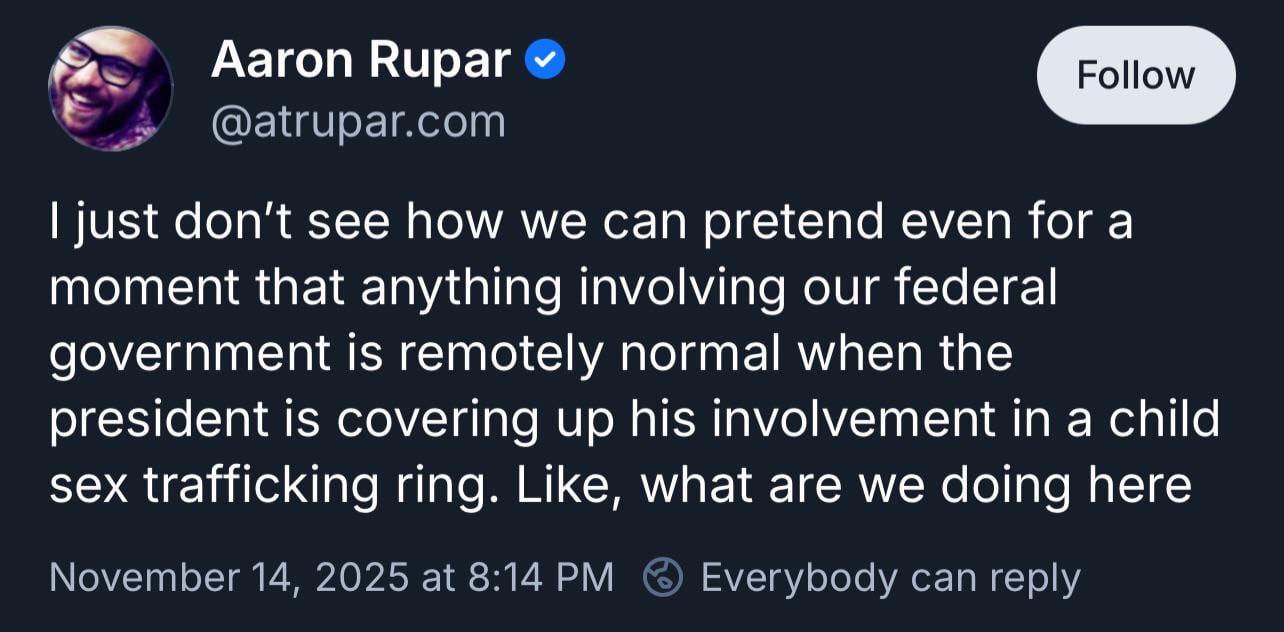The height and width of the screenshot is (632, 1284).
Task: Click the blue verified checkmark badge
Action: (547, 62)
